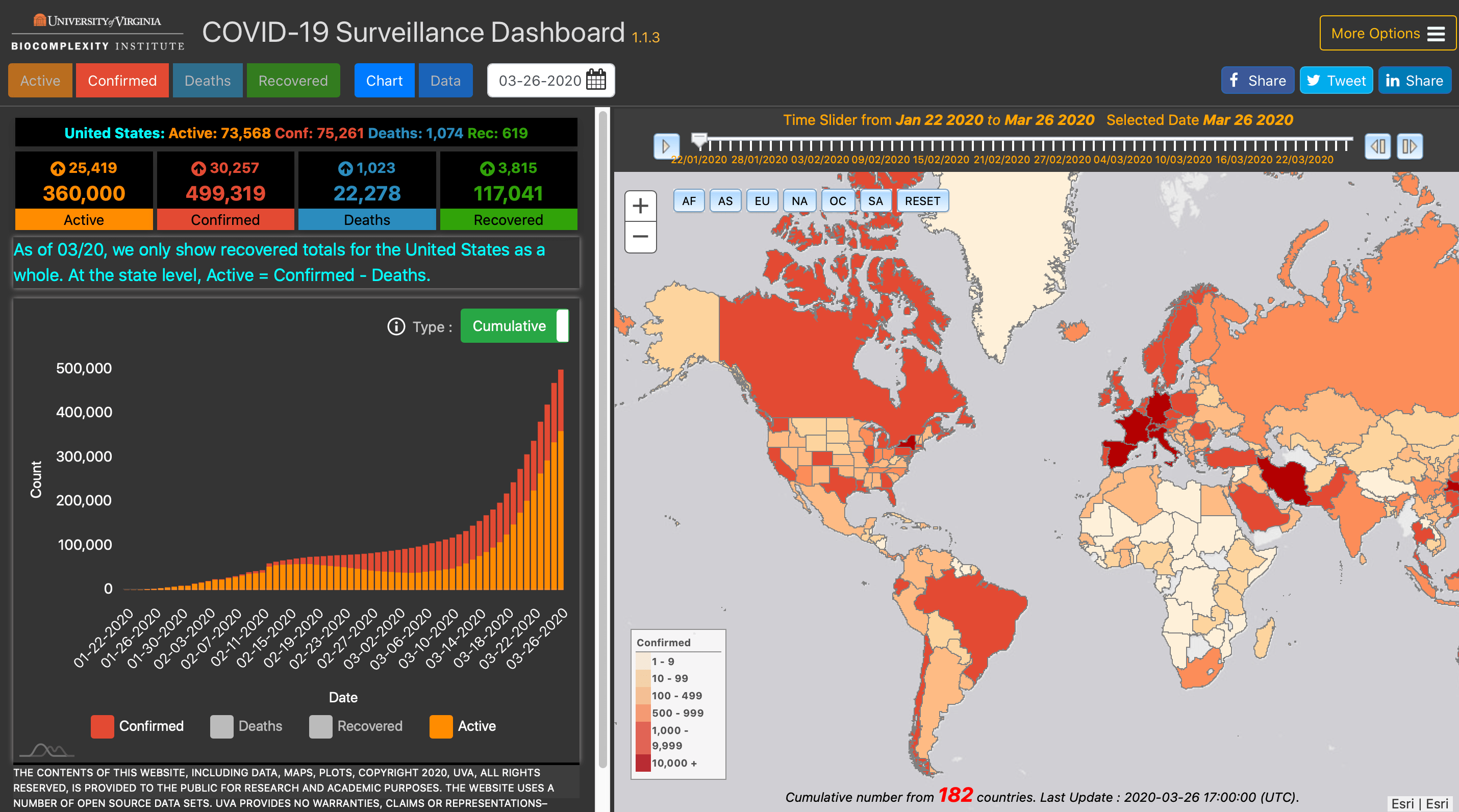
Task: Switch to the Data tab
Action: click(445, 81)
